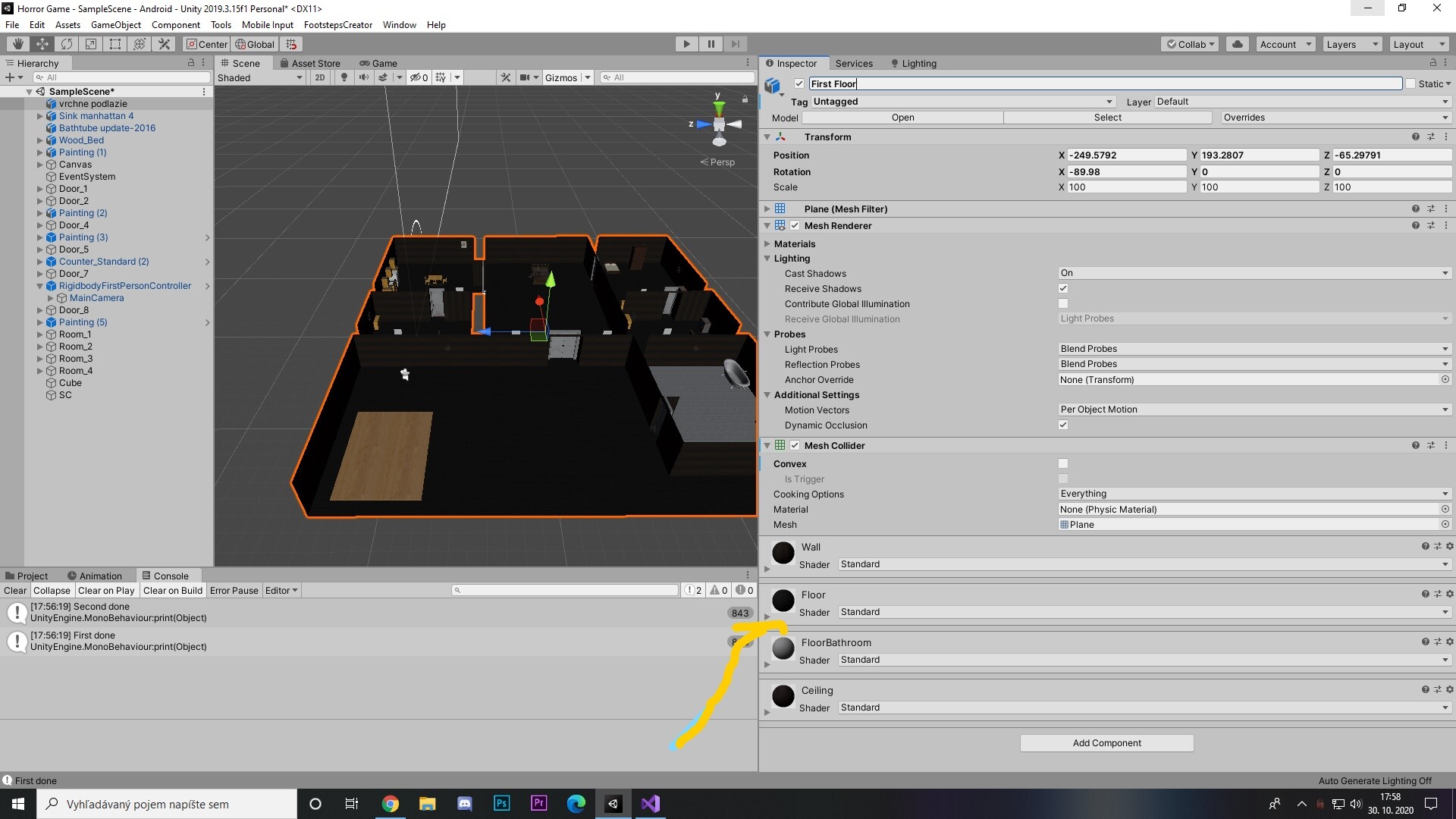Expand the RigidbodyFirstPersonController hierarchy item

(x=39, y=286)
